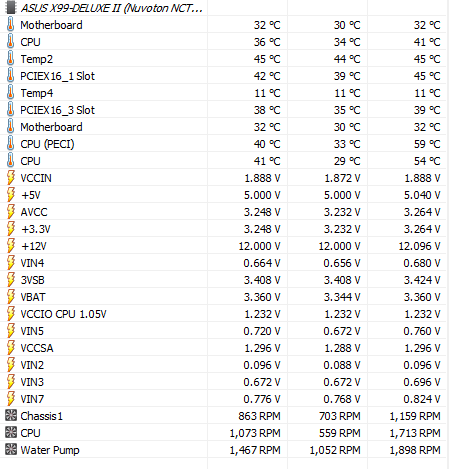Viewport: 449px width, 469px height.
Task: Click the 1,898 RPM Water Pump maximum
Action: point(415,450)
